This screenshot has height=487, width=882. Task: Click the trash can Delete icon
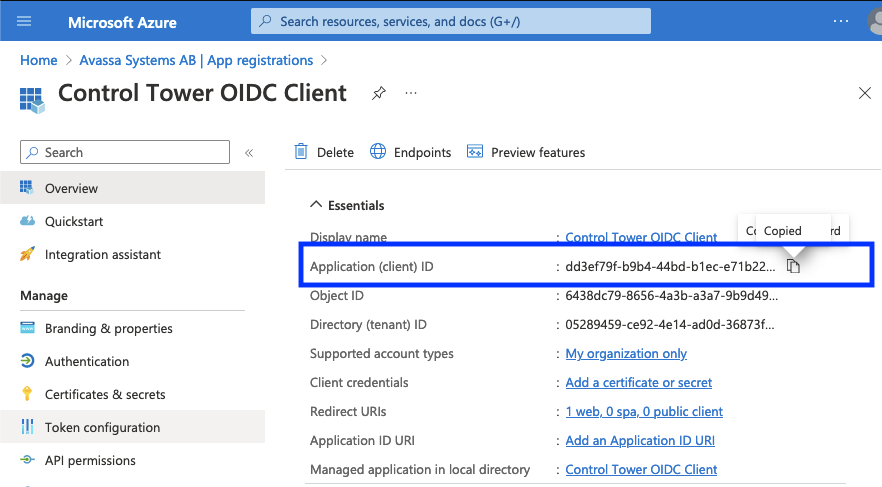pos(301,151)
